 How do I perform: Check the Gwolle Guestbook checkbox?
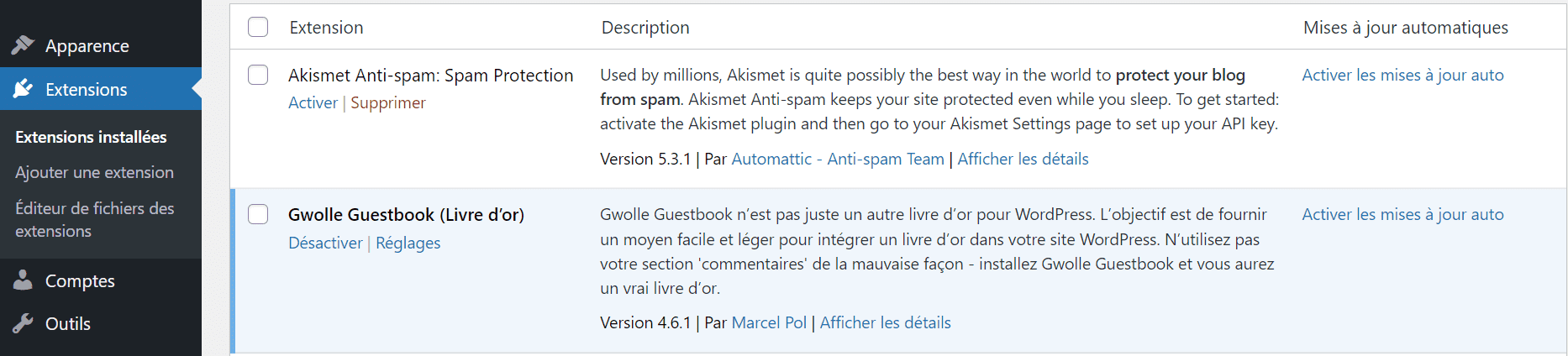coord(258,214)
